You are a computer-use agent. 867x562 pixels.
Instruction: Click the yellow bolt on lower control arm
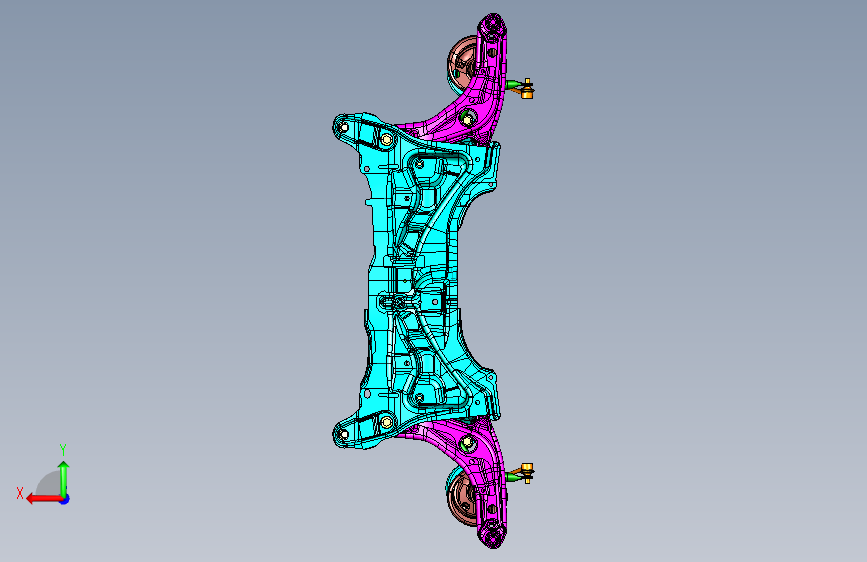pos(467,443)
